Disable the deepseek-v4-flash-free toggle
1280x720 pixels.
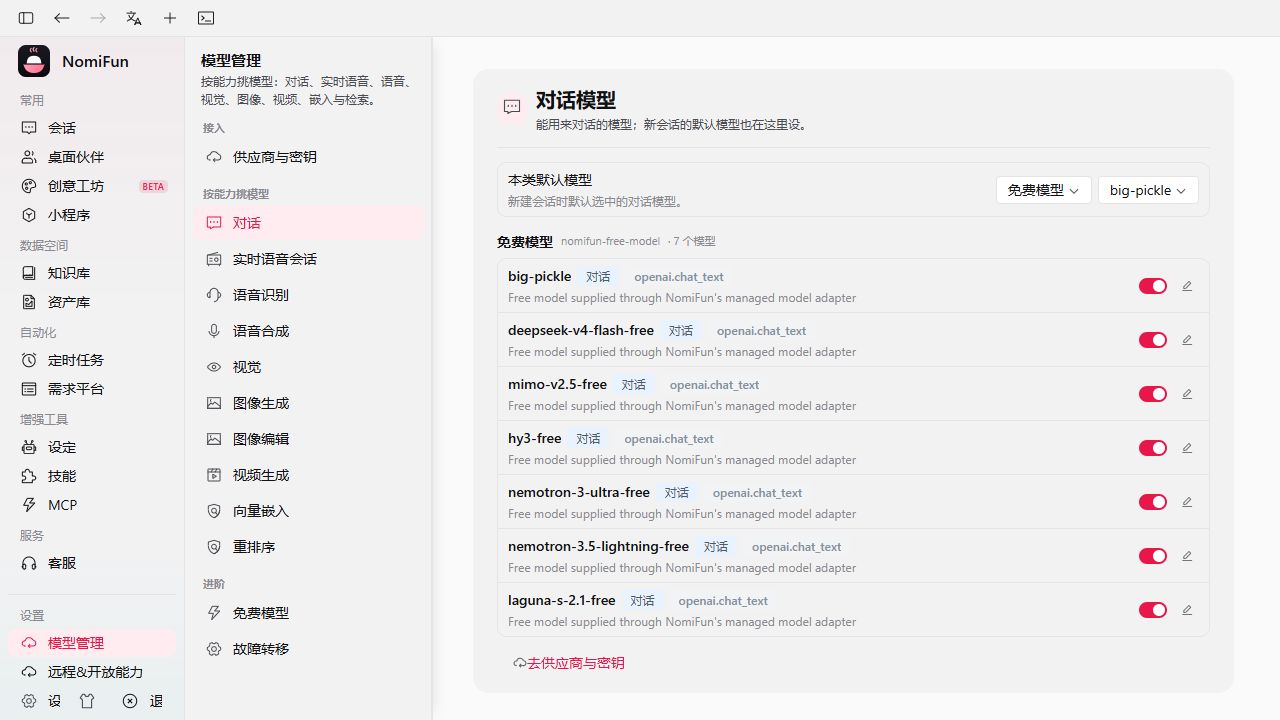click(1153, 340)
